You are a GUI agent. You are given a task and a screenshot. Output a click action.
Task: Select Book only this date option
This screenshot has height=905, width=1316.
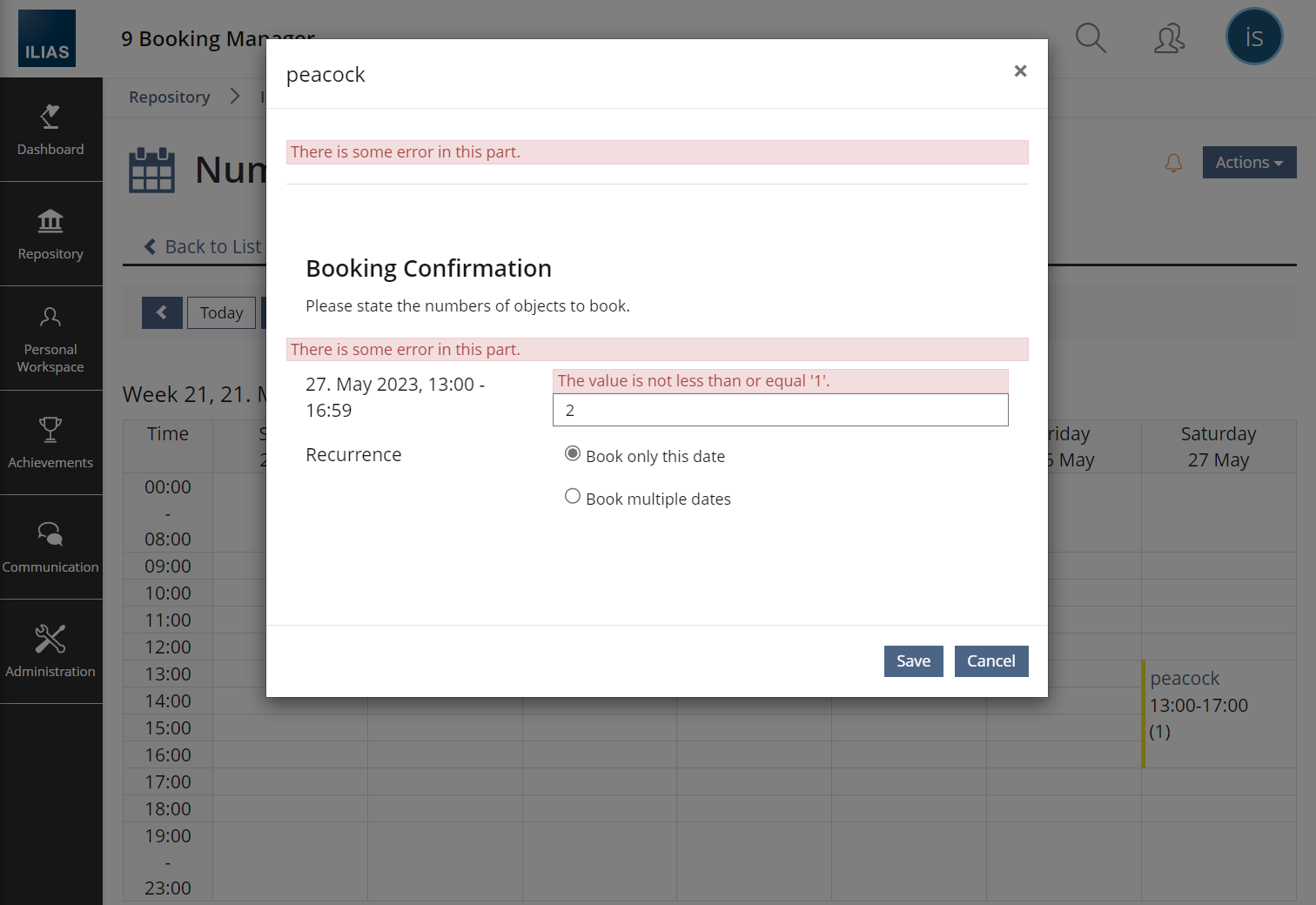(573, 454)
